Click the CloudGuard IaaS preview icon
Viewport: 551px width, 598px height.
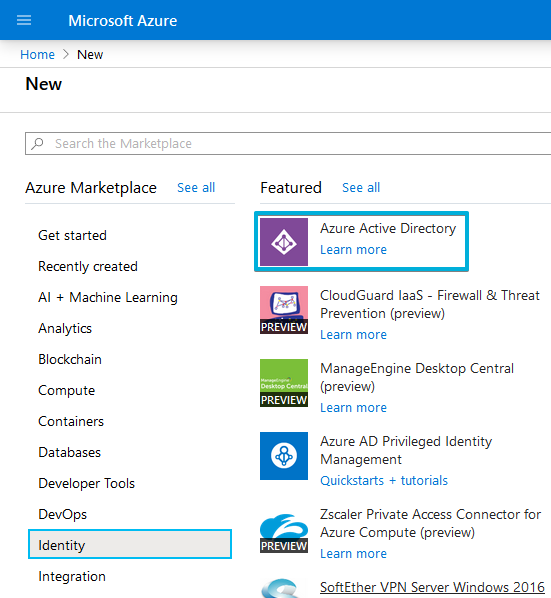pos(284,310)
